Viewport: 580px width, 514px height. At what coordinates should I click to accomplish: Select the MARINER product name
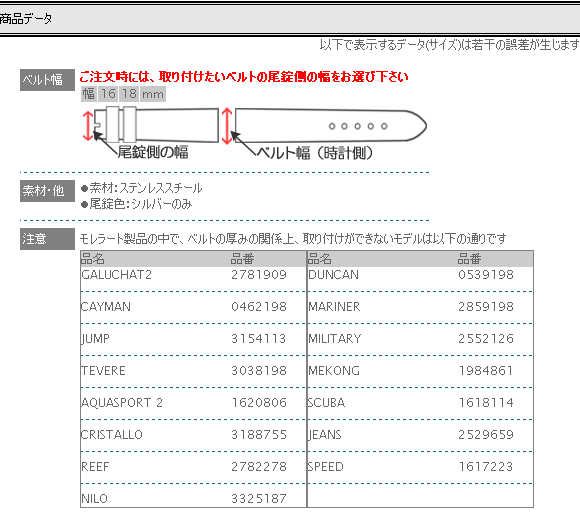pos(334,307)
